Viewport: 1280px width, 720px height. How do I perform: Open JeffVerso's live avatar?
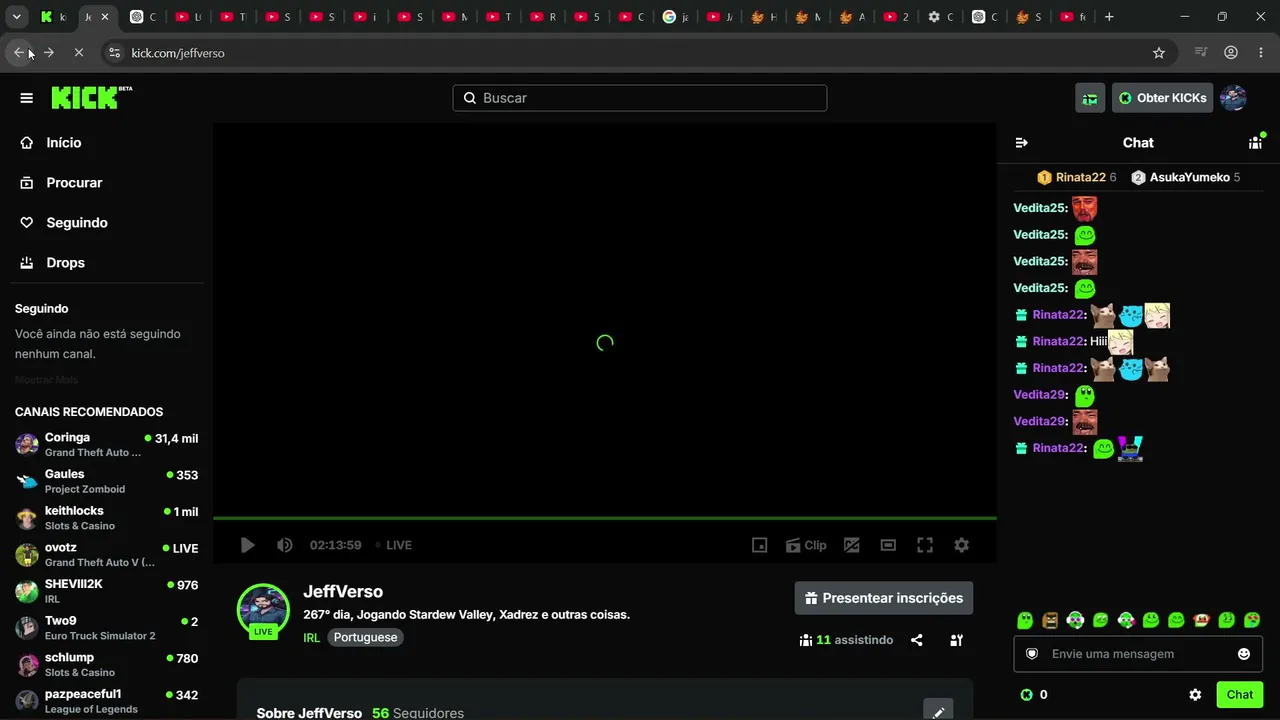point(263,610)
